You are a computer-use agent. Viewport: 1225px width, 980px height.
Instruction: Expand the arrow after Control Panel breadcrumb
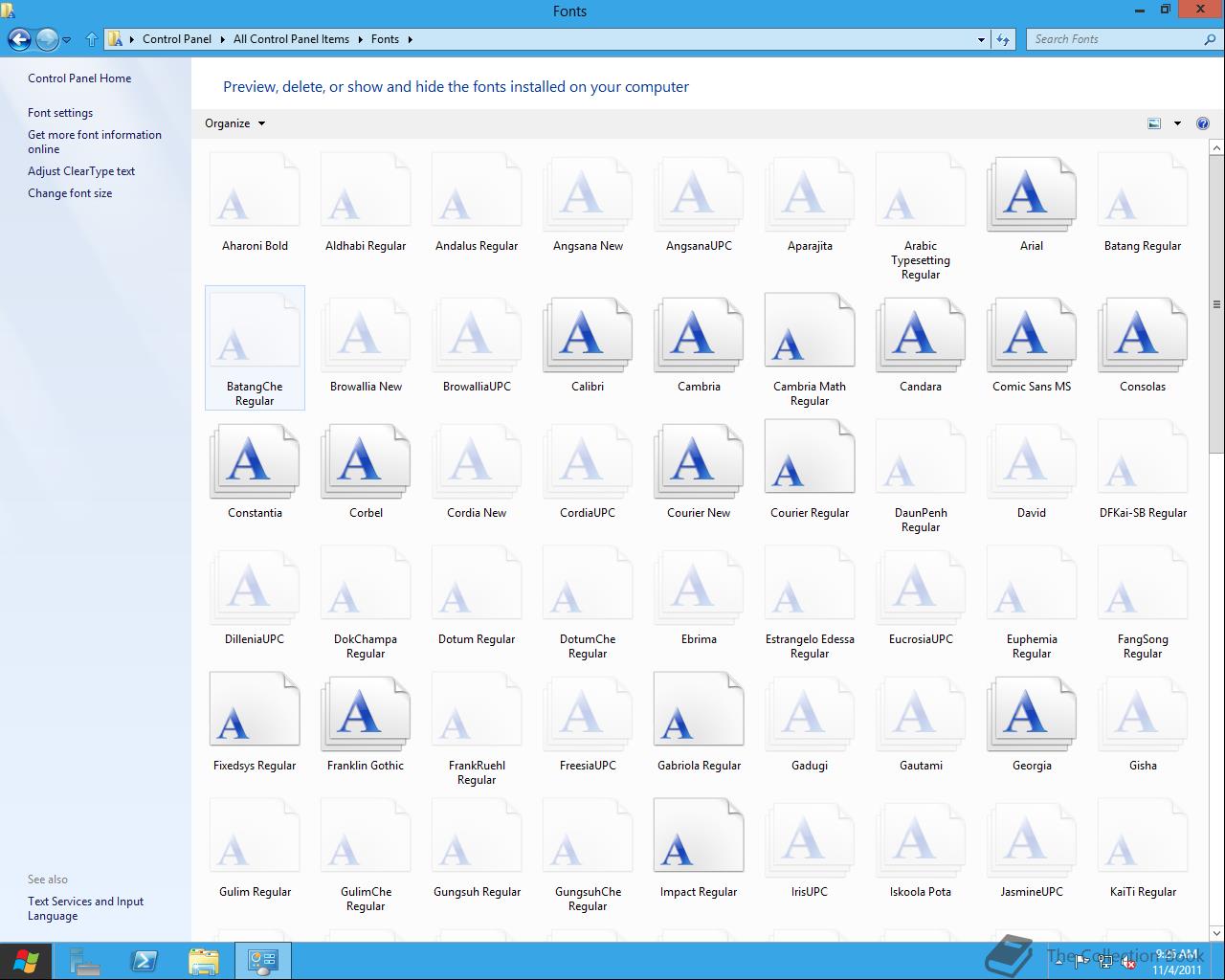(223, 39)
